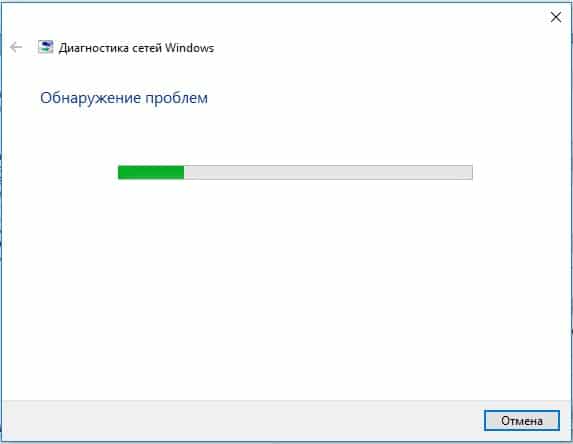Click the far right end of progress bar

click(x=471, y=172)
